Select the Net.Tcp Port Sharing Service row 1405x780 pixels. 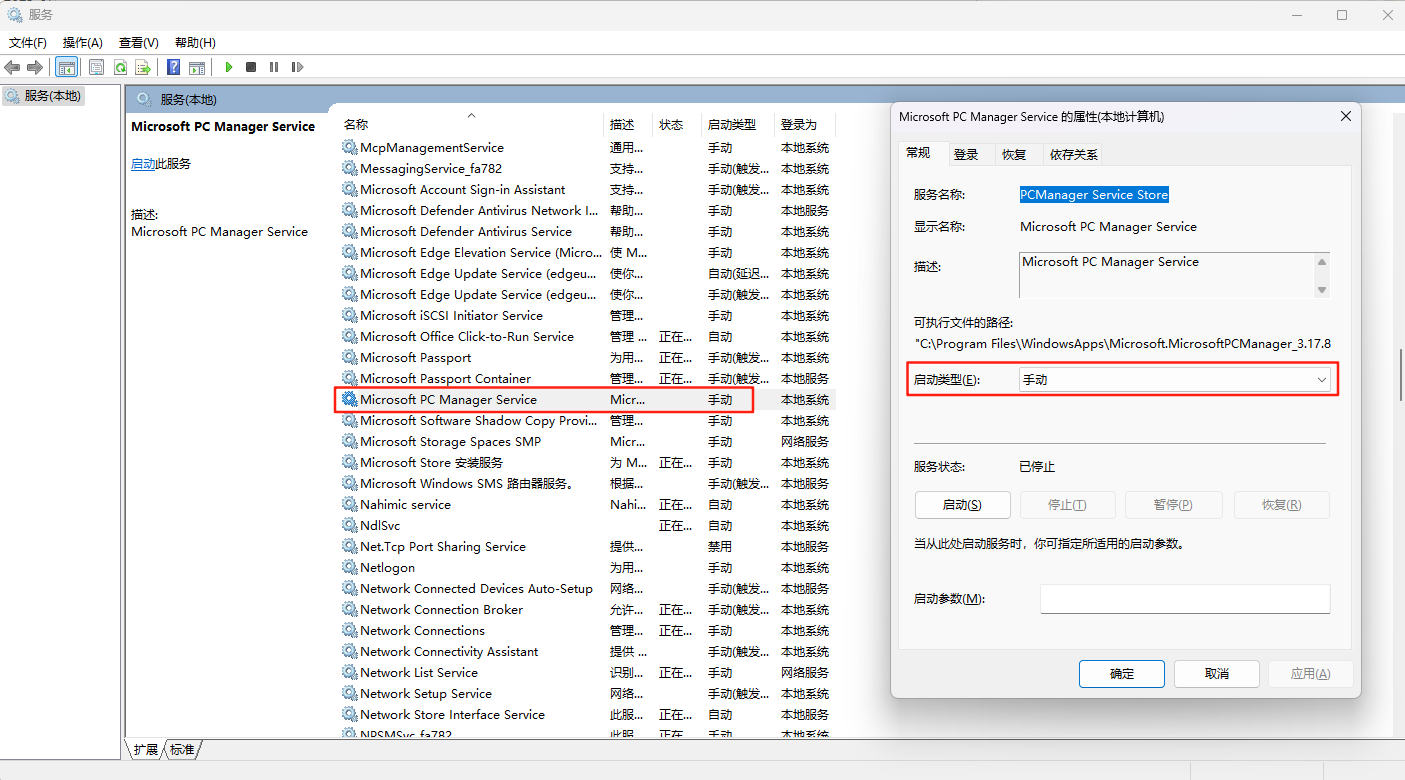[x=587, y=546]
